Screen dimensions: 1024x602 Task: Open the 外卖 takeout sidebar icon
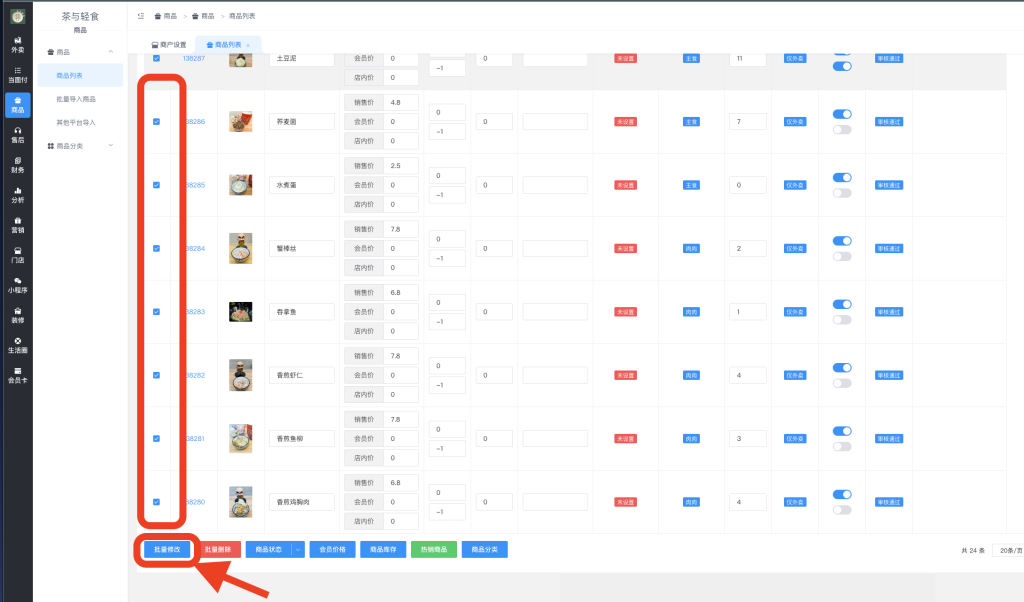tap(17, 44)
